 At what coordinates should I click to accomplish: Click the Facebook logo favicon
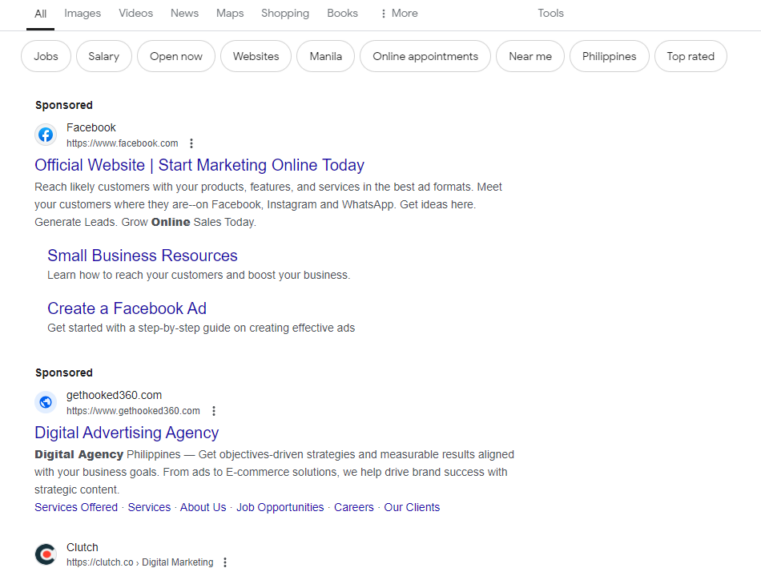pyautogui.click(x=46, y=134)
